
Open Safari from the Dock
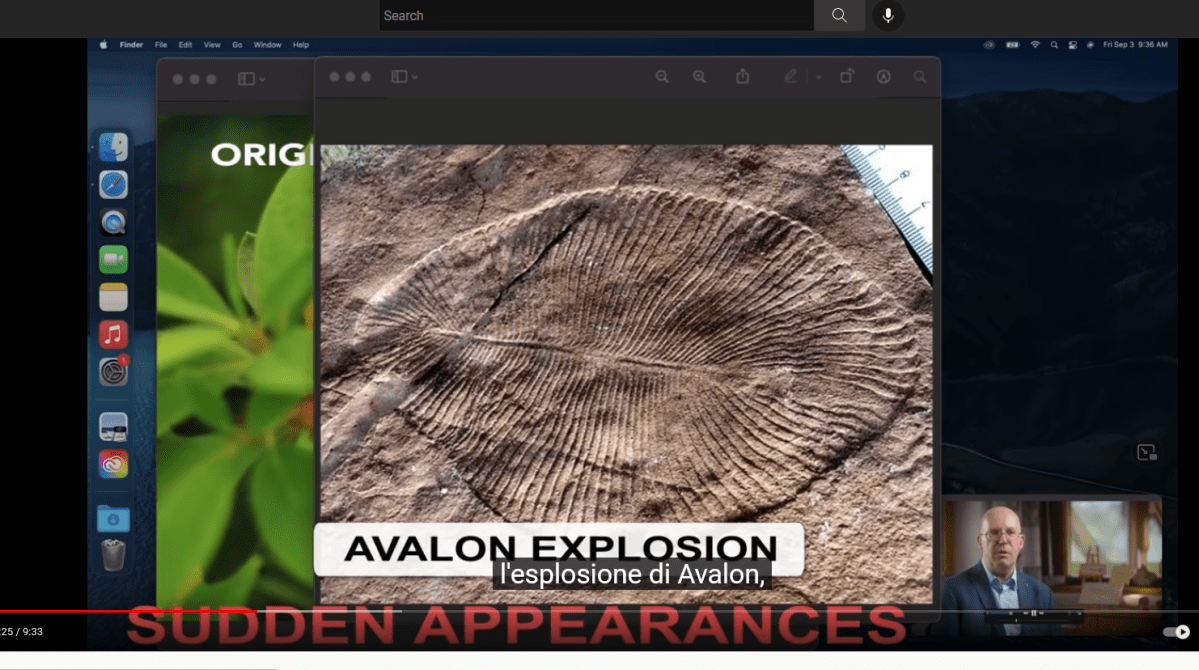[x=113, y=184]
